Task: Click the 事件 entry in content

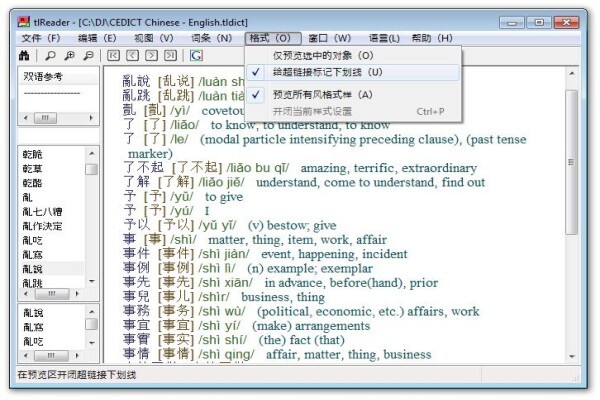Action: (136, 254)
